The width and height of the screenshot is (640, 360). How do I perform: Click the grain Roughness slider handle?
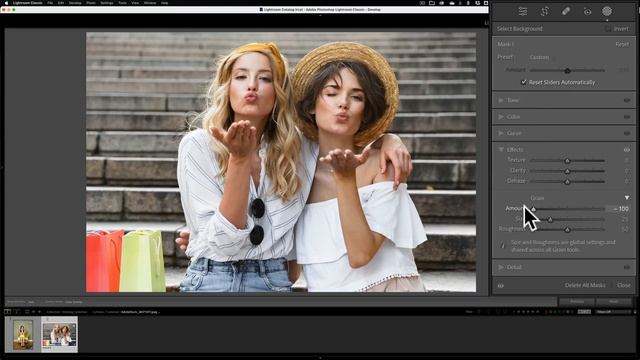[x=567, y=230]
